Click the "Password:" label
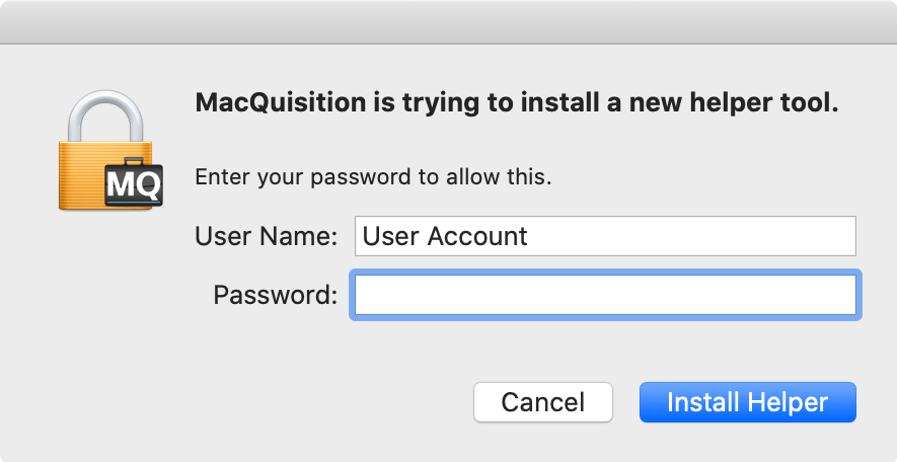This screenshot has height=462, width=897. (275, 295)
